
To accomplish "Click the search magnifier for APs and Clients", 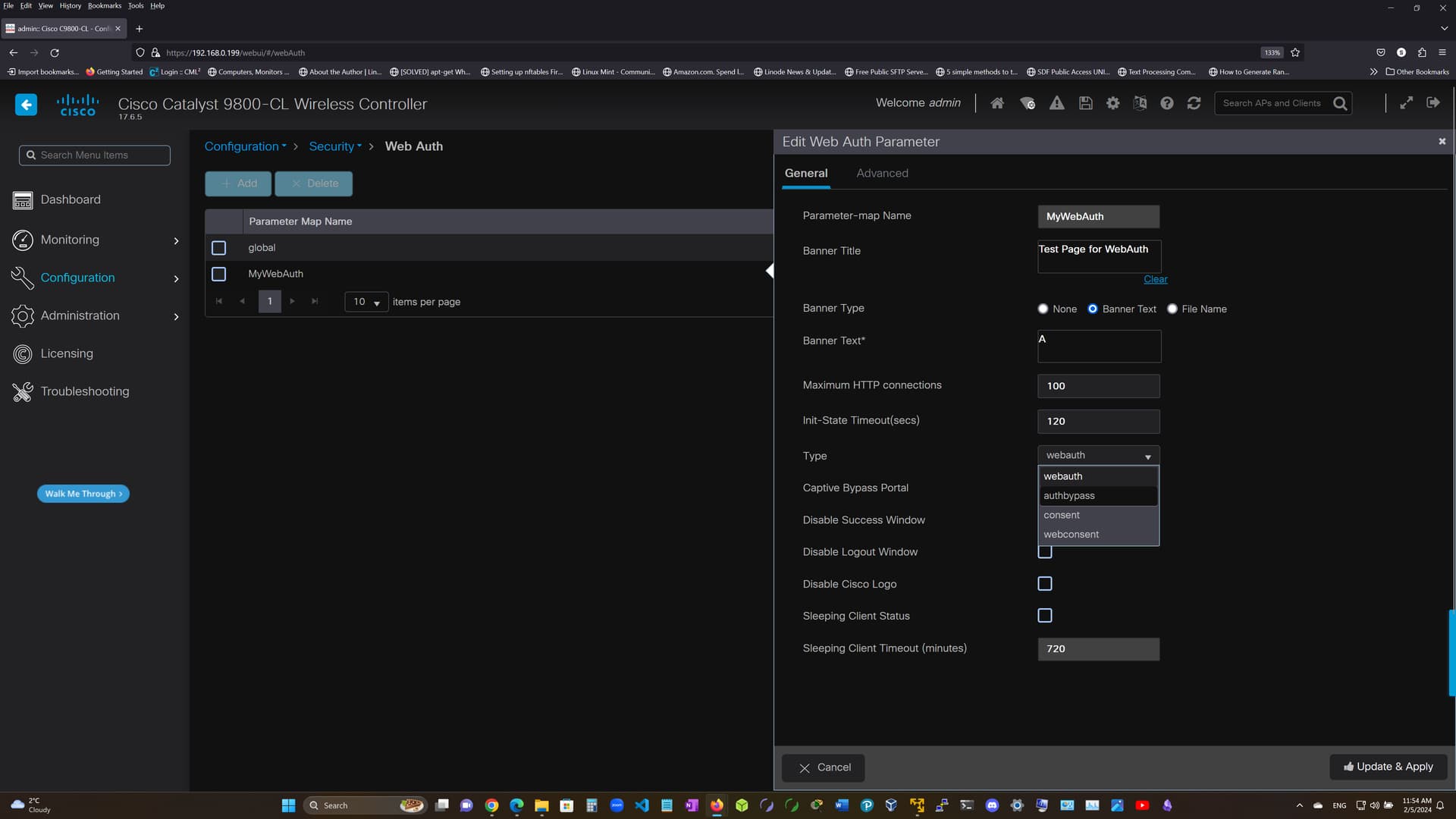I will (1341, 103).
